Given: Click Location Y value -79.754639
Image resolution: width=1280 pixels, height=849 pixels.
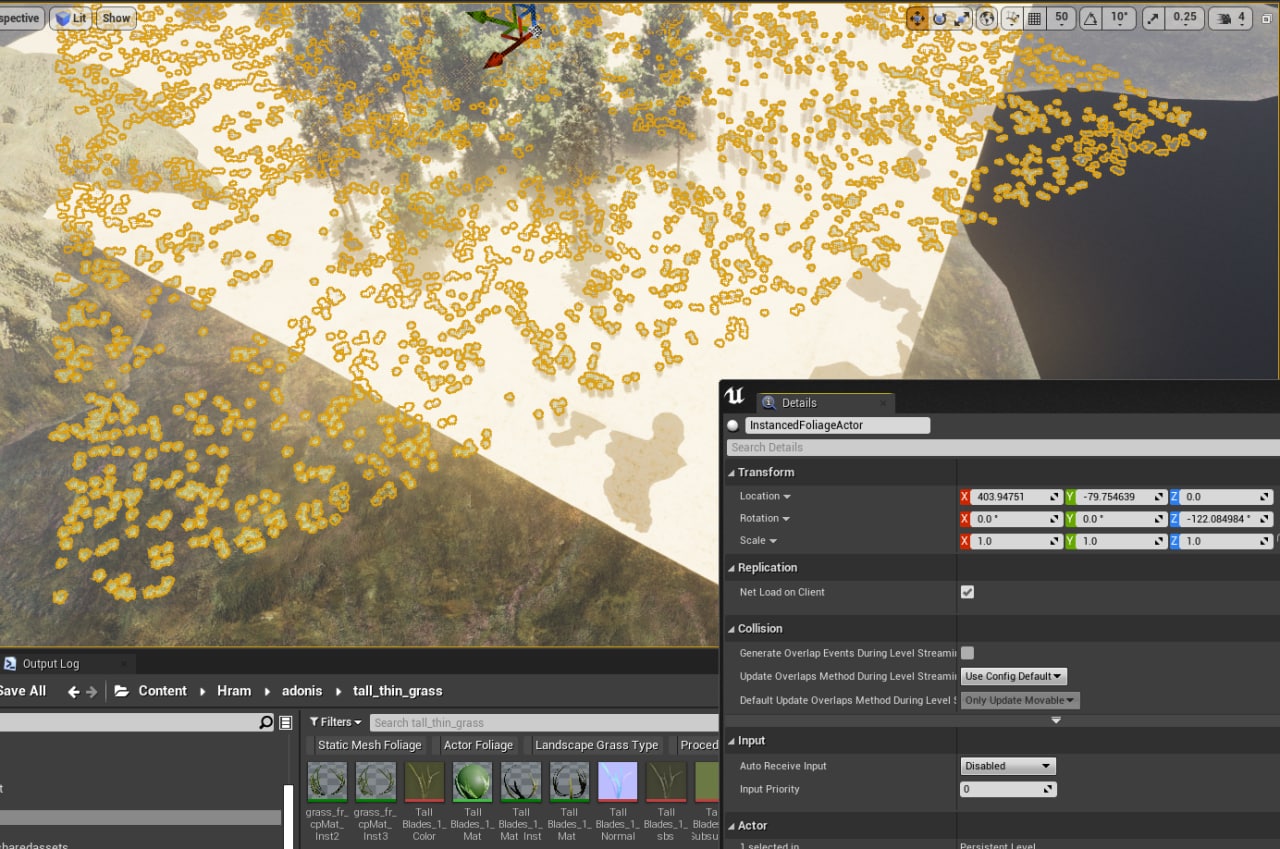Looking at the screenshot, I should click(1123, 496).
